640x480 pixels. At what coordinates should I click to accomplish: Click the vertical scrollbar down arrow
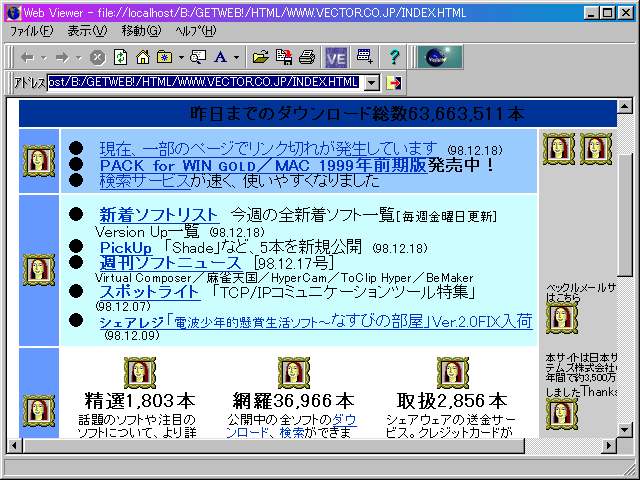(625, 429)
